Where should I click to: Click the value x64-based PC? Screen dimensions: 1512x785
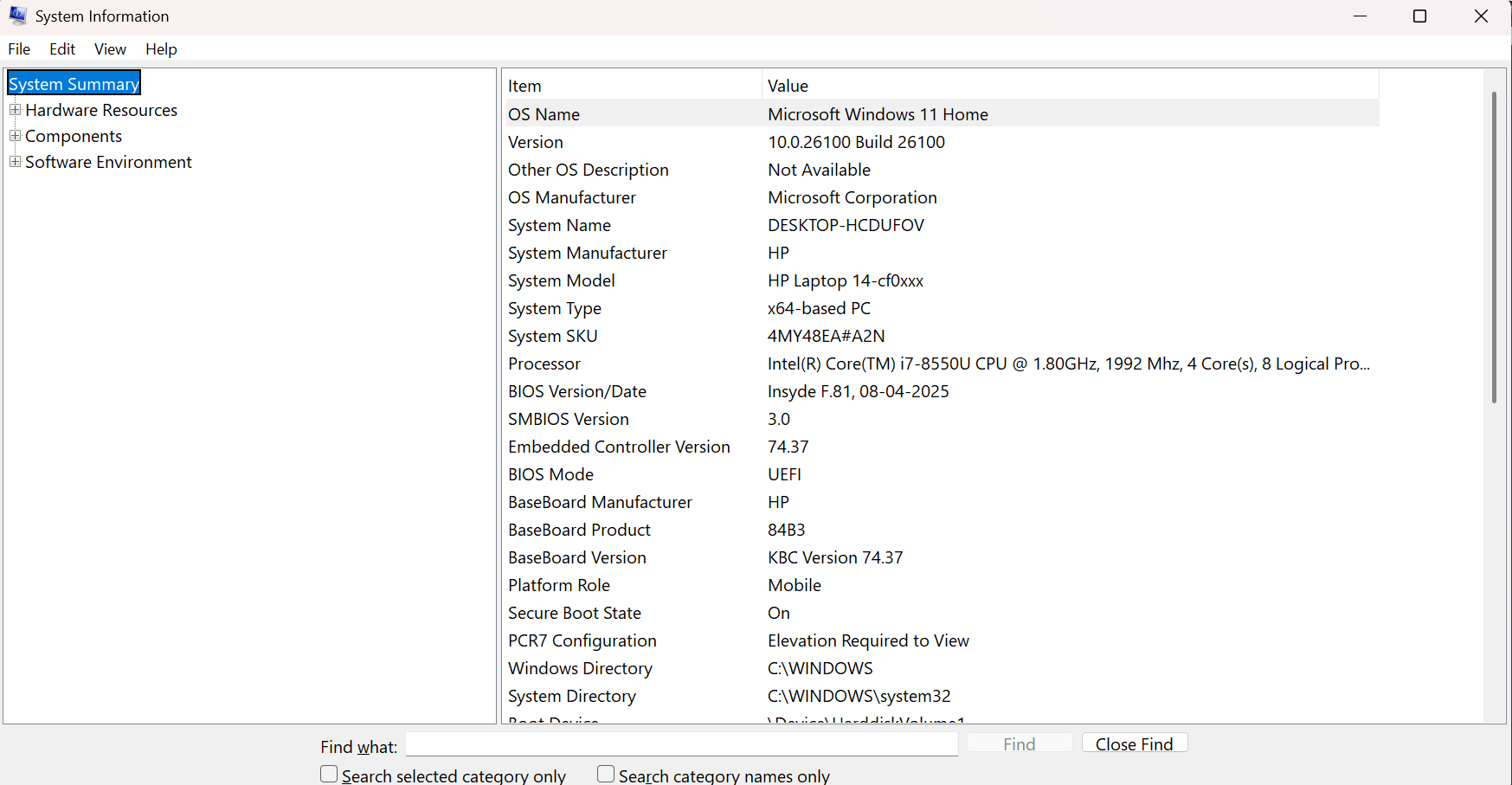pos(819,308)
